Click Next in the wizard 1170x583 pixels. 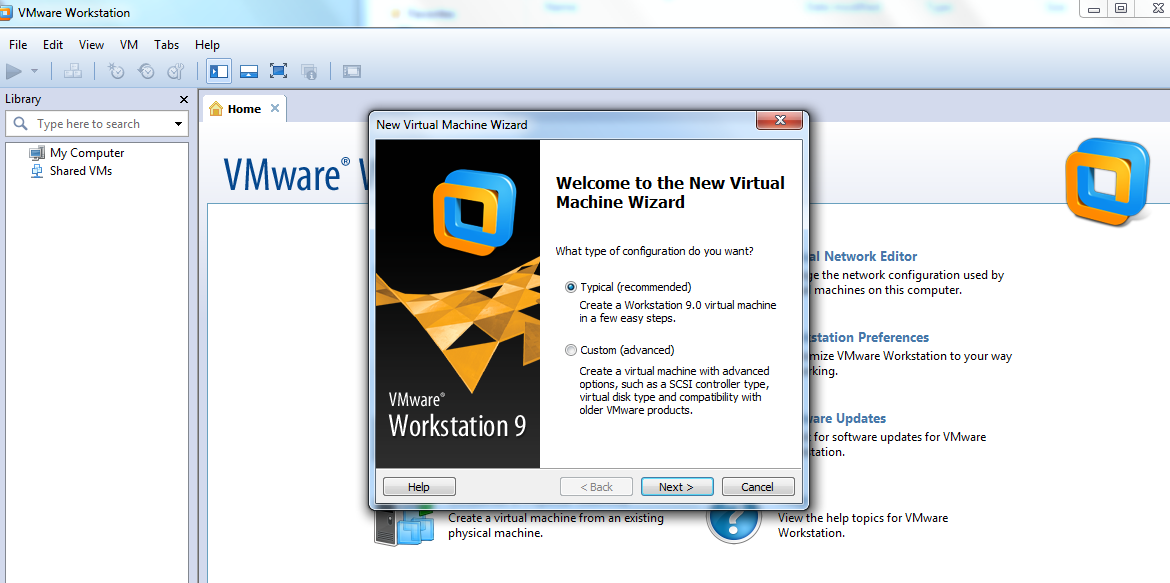point(677,486)
